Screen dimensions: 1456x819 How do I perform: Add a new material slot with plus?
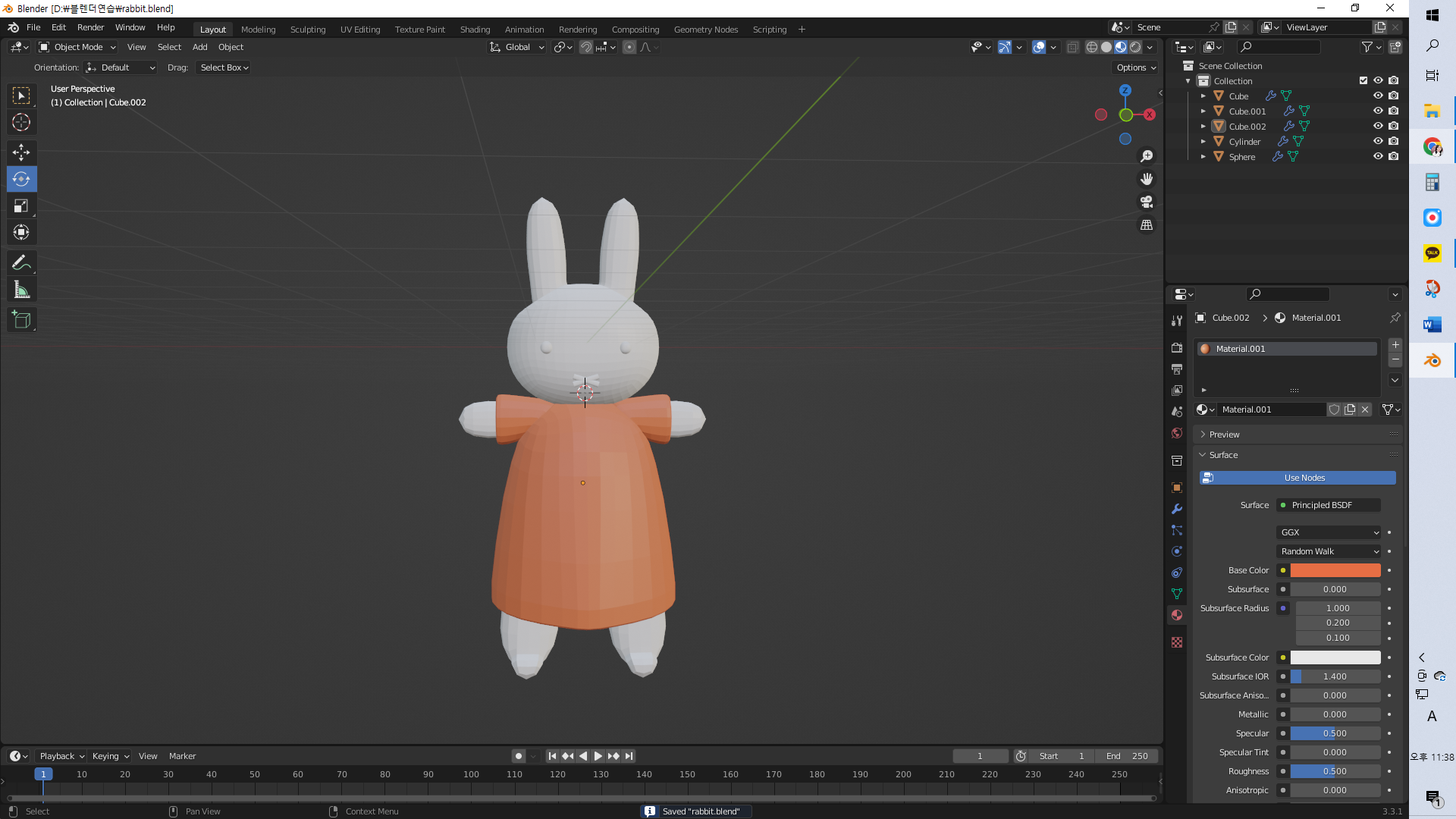[1395, 345]
